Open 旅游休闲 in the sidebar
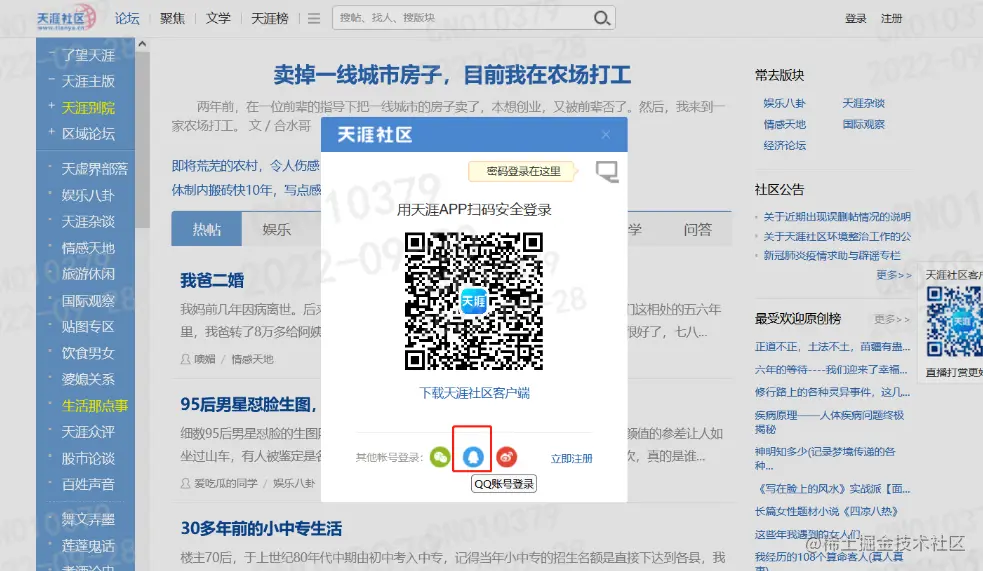Screen dimensions: 983x571 88,274
